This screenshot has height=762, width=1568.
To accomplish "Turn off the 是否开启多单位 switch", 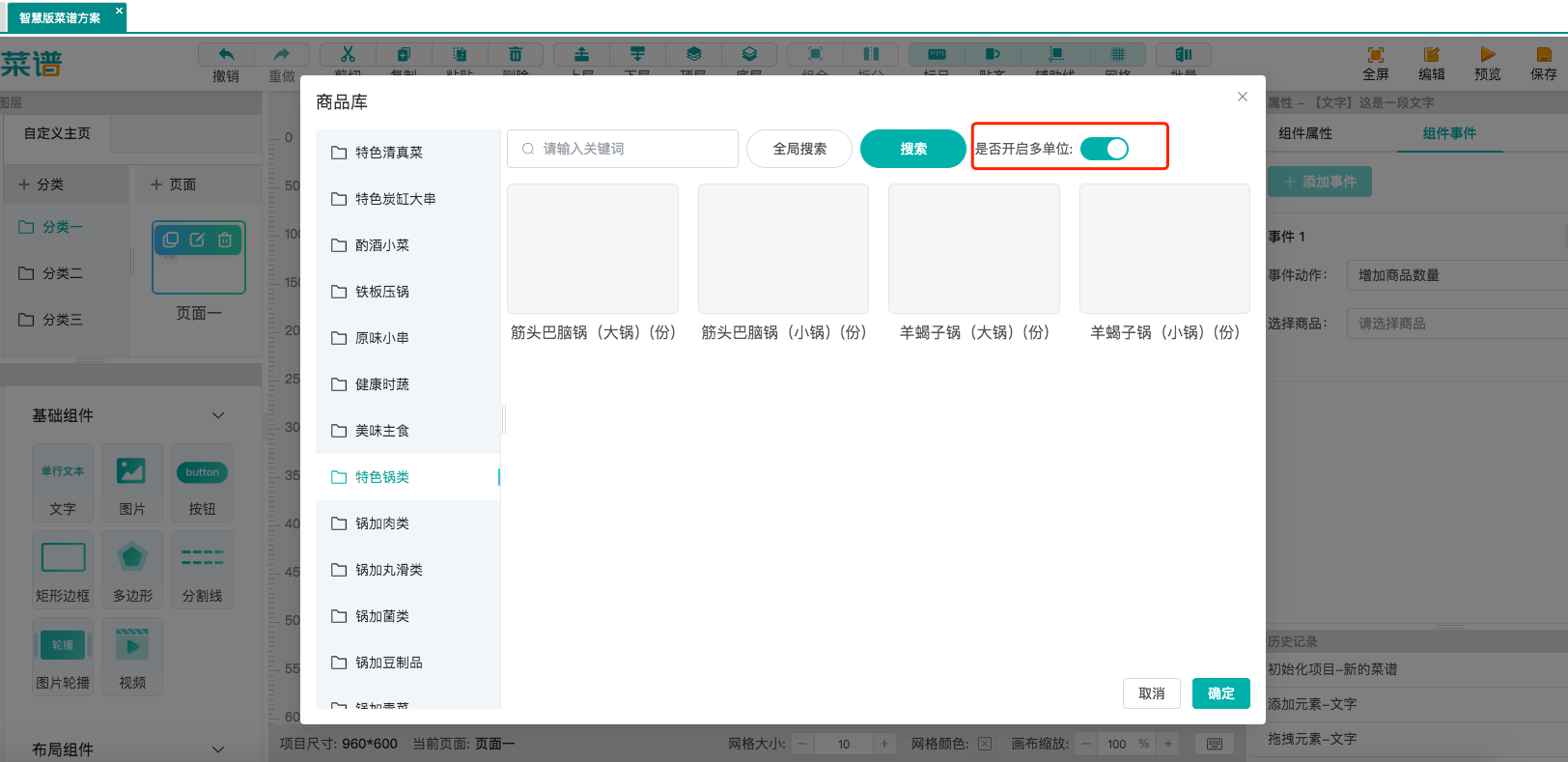I will click(x=1105, y=149).
